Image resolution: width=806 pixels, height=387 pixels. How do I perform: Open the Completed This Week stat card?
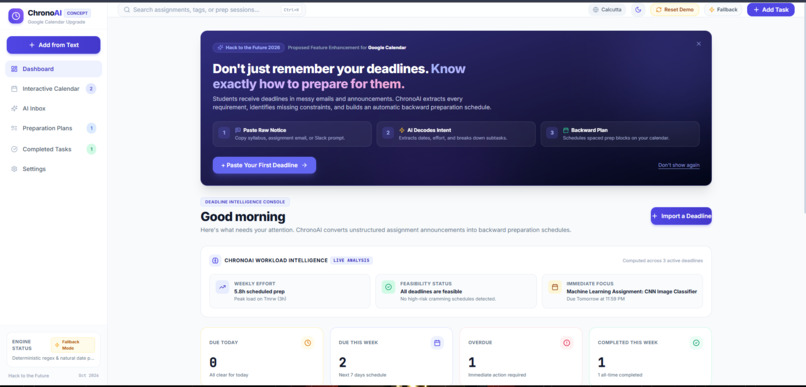650,356
